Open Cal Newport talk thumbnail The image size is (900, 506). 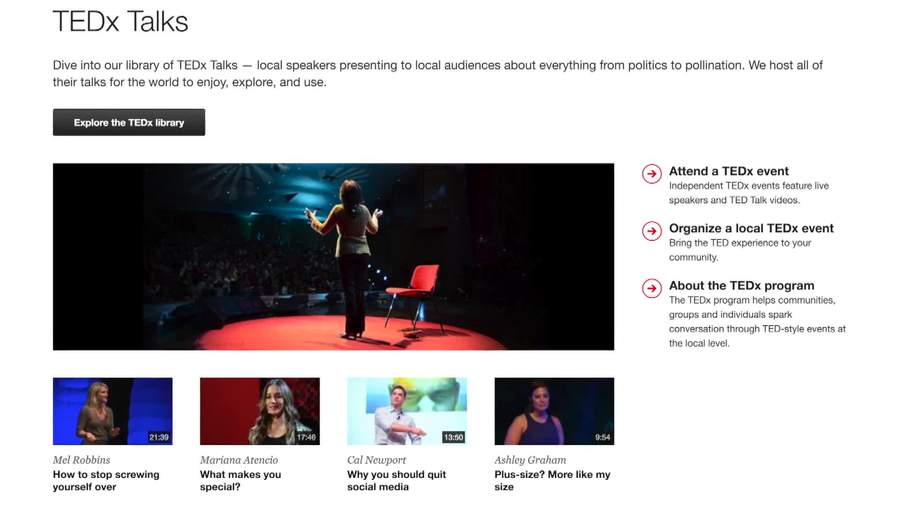[406, 410]
